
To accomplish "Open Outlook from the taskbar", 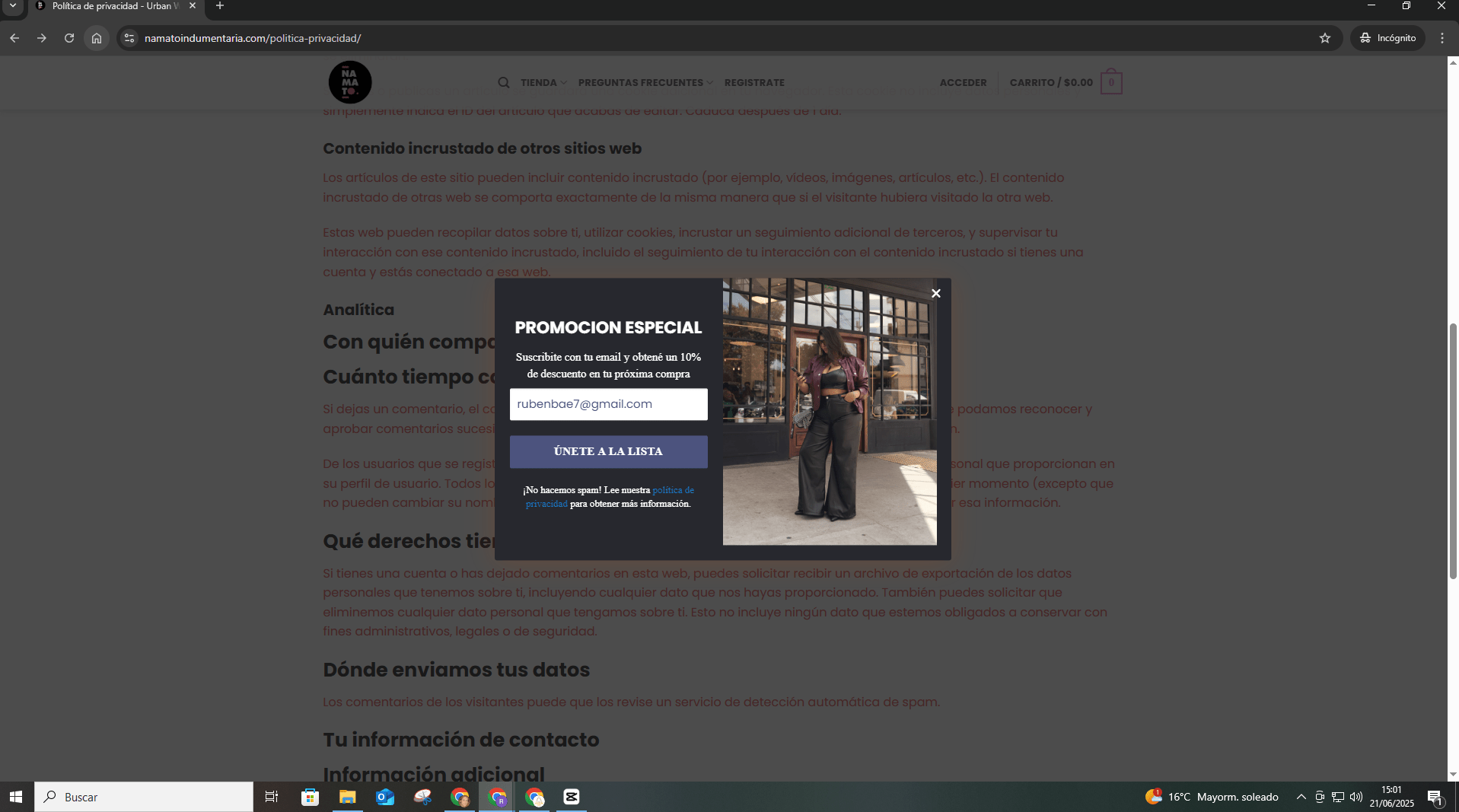I will pos(385,797).
